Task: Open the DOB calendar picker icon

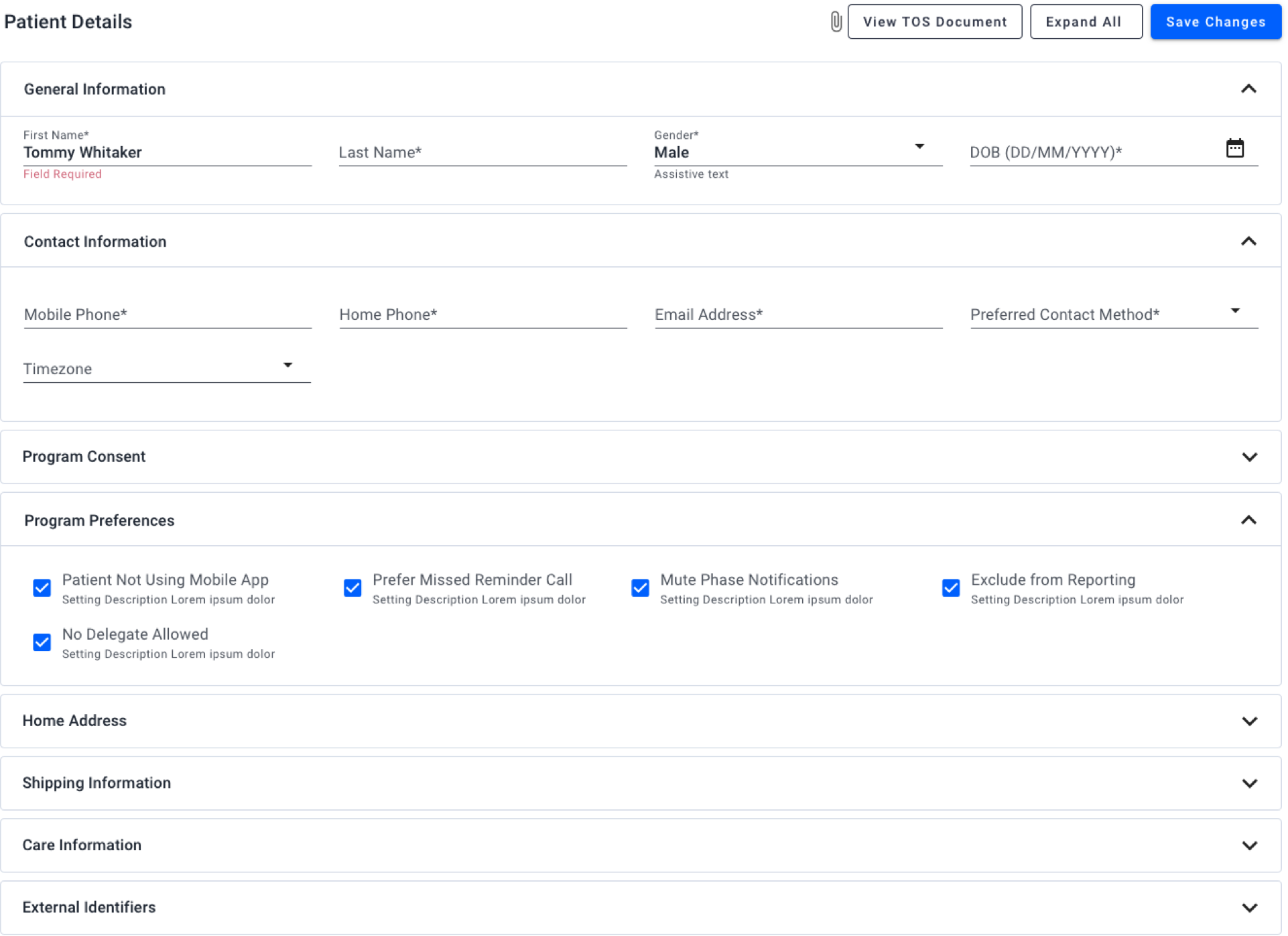Action: coord(1234,148)
